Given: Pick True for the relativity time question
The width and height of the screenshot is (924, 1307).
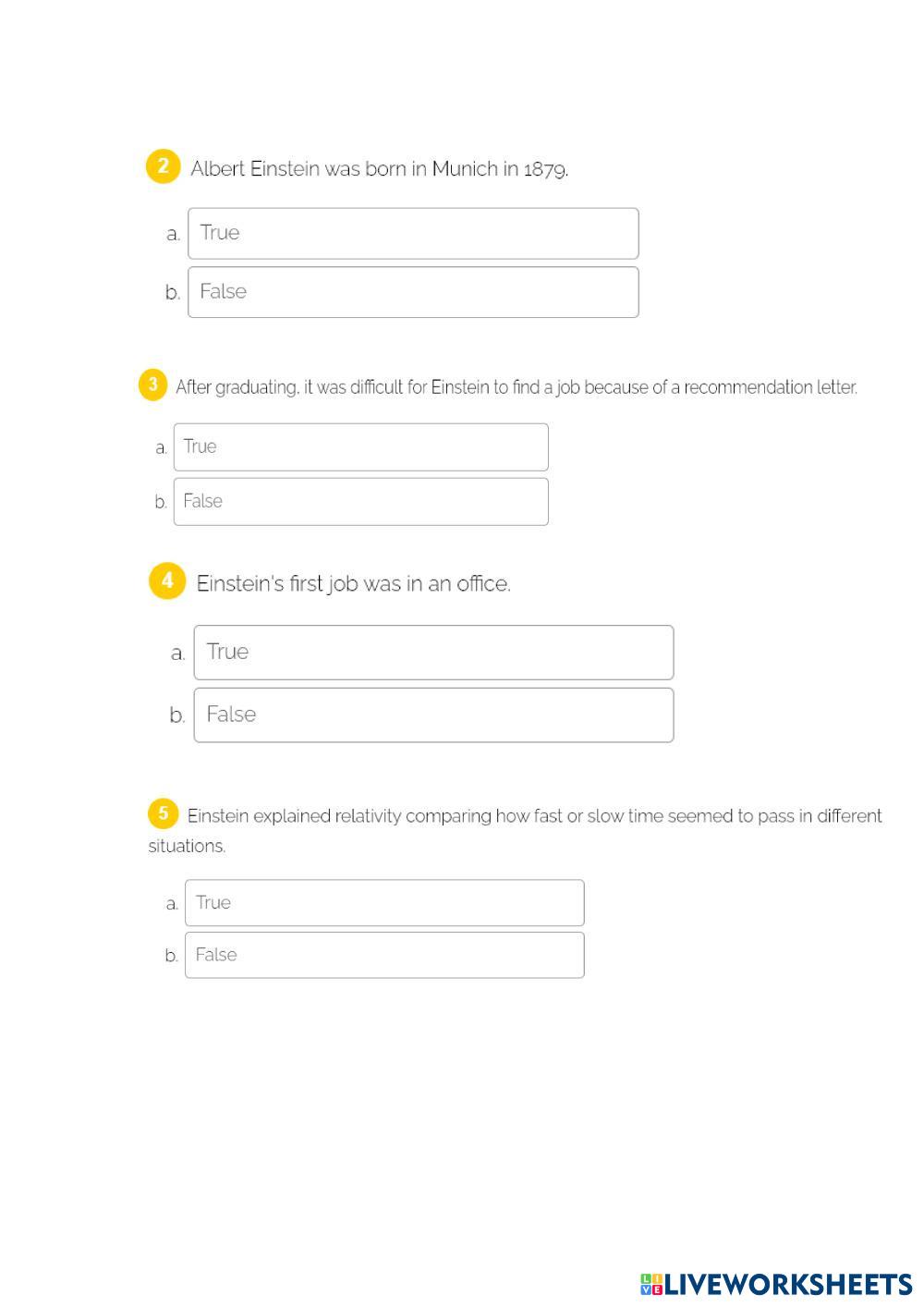Looking at the screenshot, I should [x=384, y=903].
